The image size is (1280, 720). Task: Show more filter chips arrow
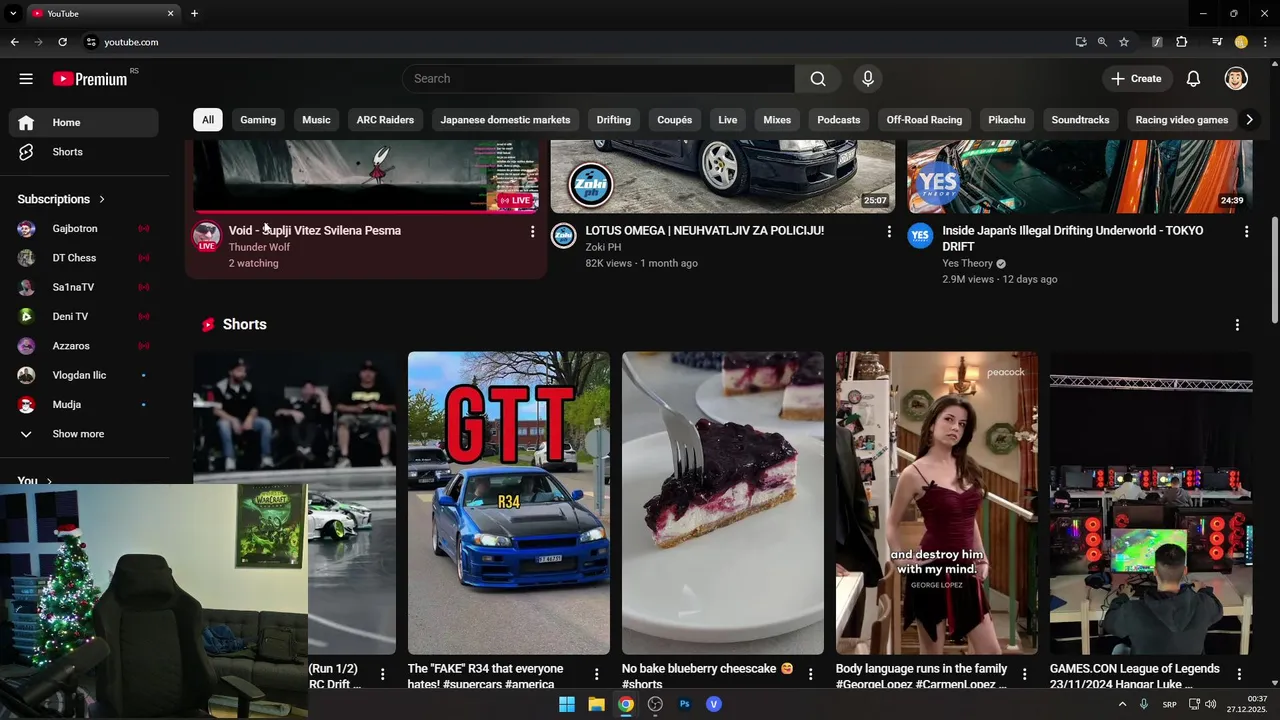tap(1249, 120)
